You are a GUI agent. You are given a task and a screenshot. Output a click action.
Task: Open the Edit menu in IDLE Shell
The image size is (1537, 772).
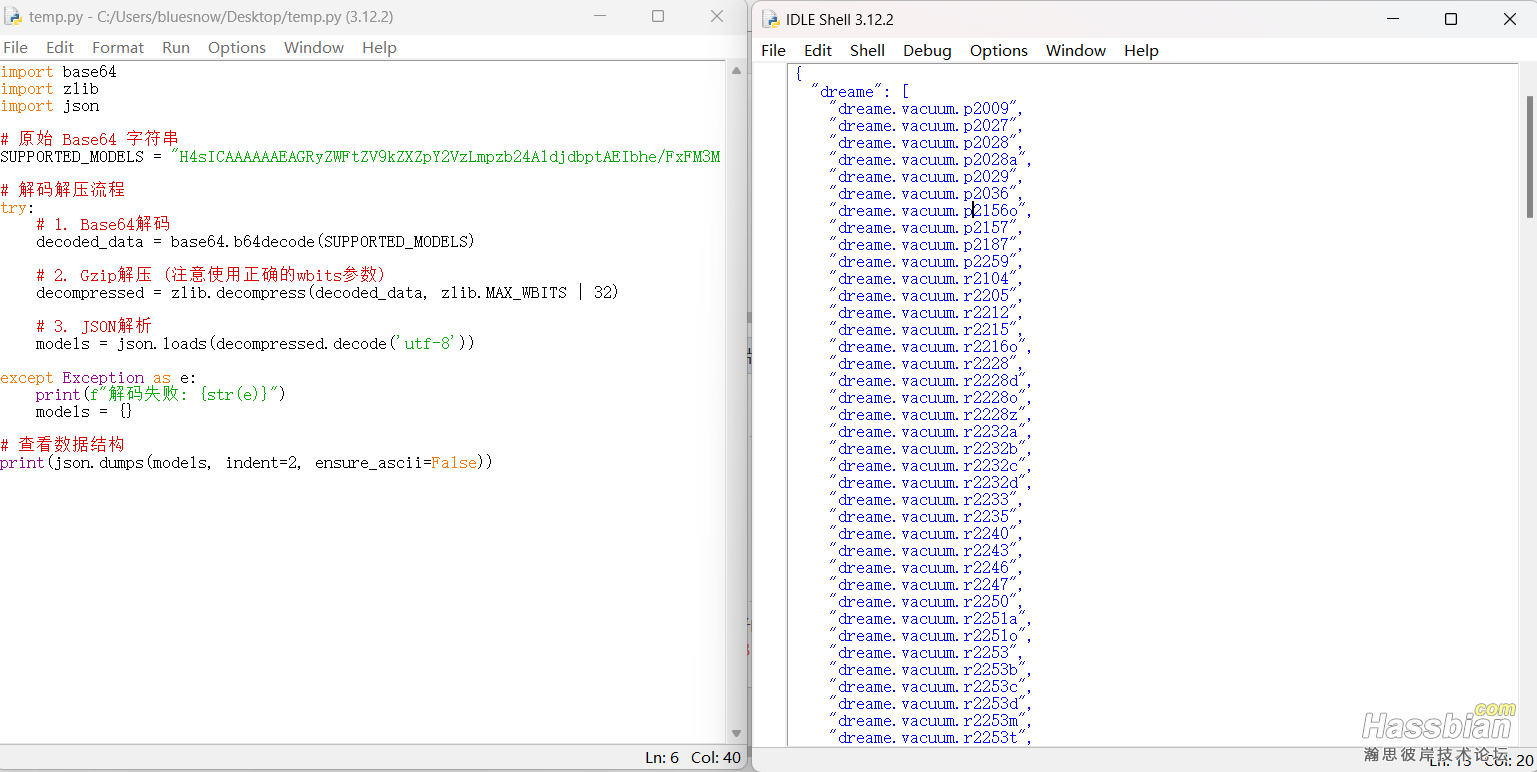pos(818,51)
